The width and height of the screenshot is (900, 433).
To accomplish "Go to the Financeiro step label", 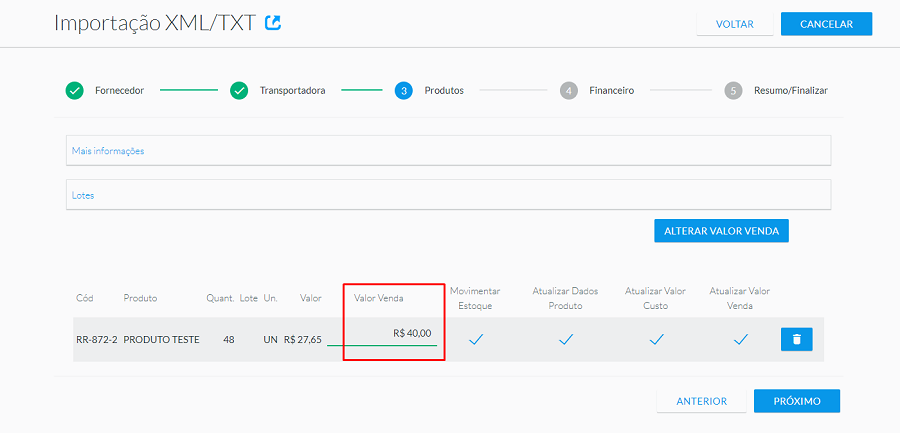I will pyautogui.click(x=611, y=91).
